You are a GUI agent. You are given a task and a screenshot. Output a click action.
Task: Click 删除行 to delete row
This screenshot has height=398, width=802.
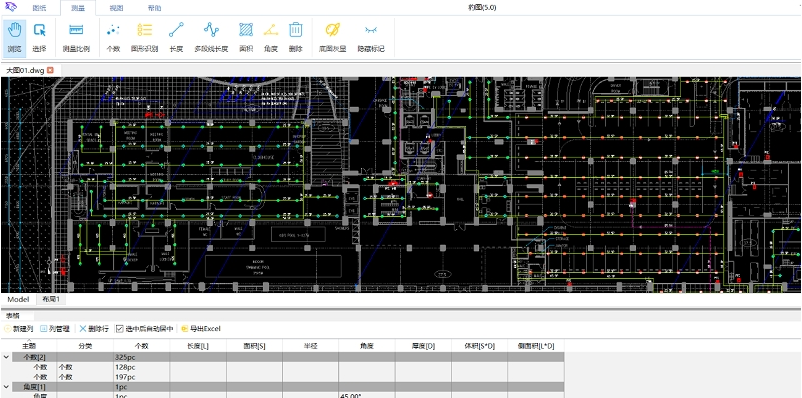click(94, 328)
